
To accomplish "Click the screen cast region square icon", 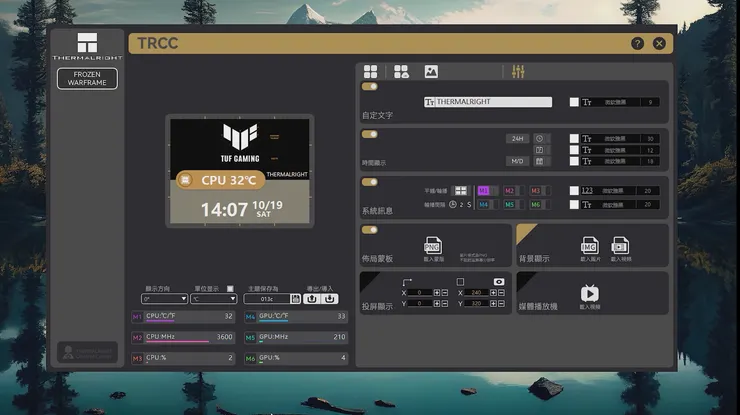I will 460,282.
